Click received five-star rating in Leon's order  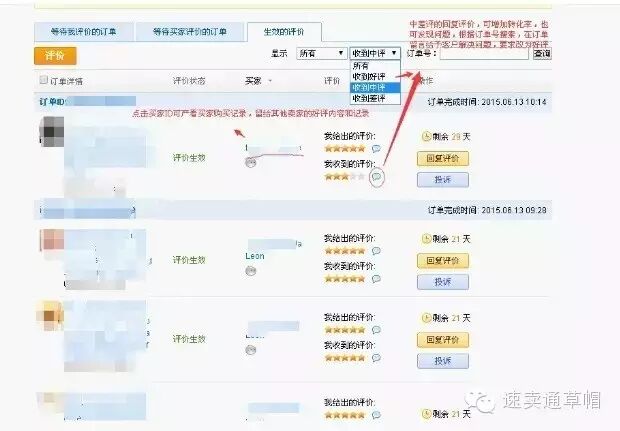coord(344,279)
